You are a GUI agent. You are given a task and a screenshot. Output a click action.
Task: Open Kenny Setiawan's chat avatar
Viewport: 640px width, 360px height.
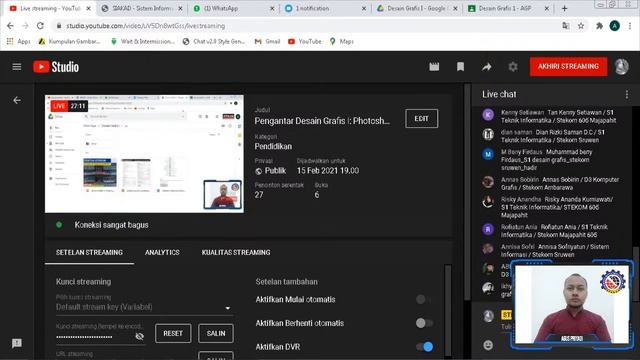tap(488, 115)
